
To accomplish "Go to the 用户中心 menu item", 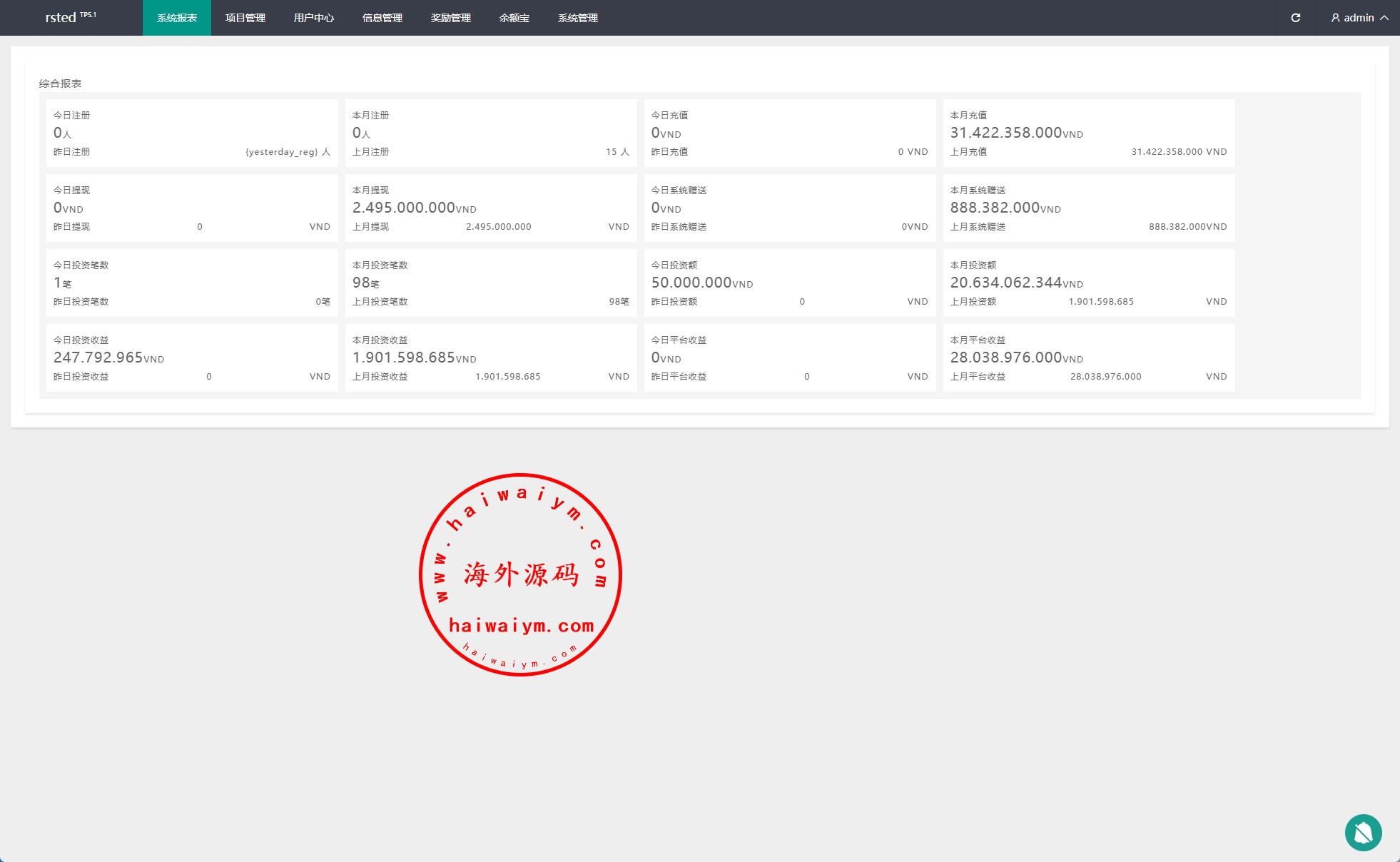I will (314, 18).
